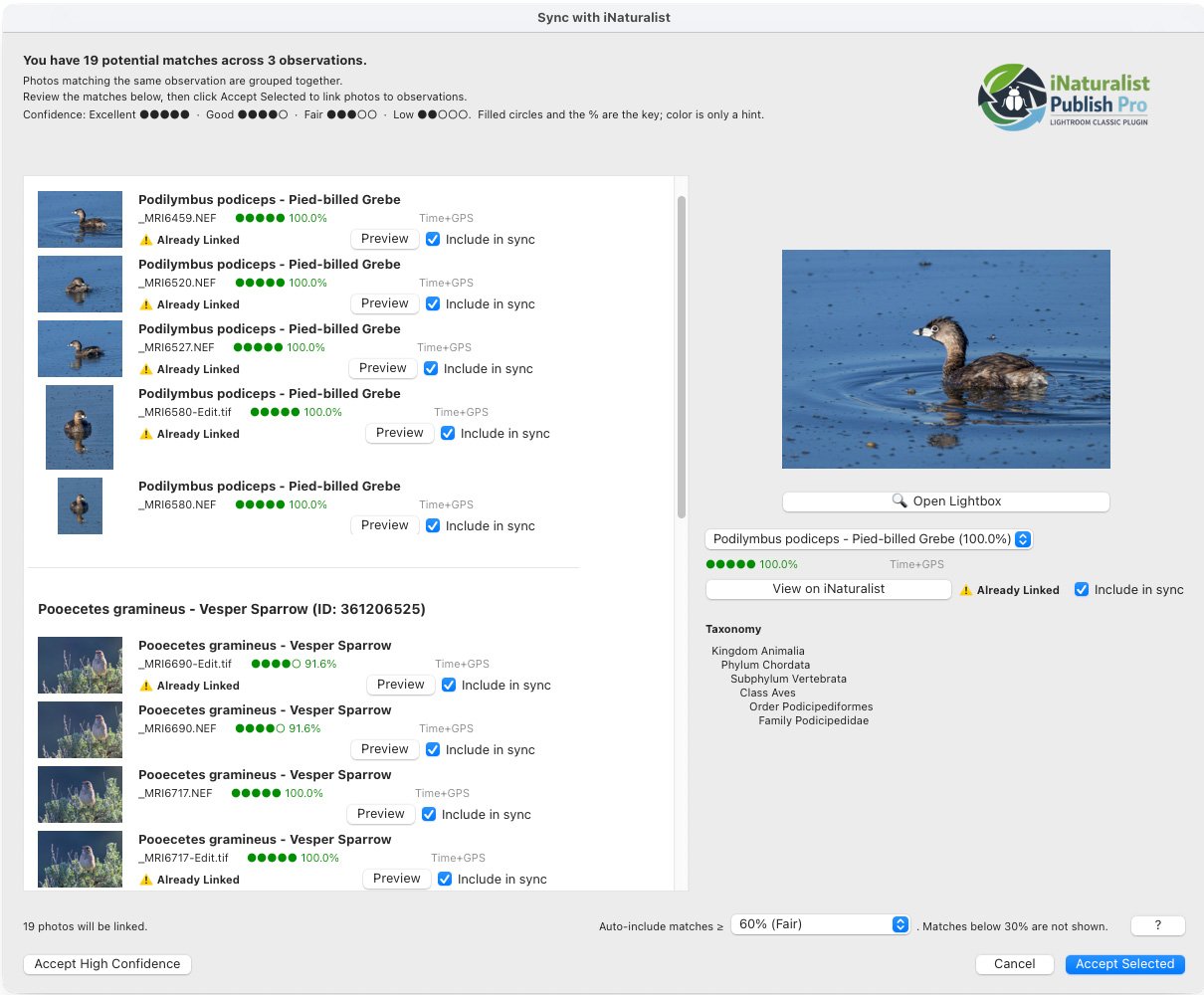Uncheck Include in sync for _MRI6520.NEF
The width and height of the screenshot is (1204, 995).
433,303
